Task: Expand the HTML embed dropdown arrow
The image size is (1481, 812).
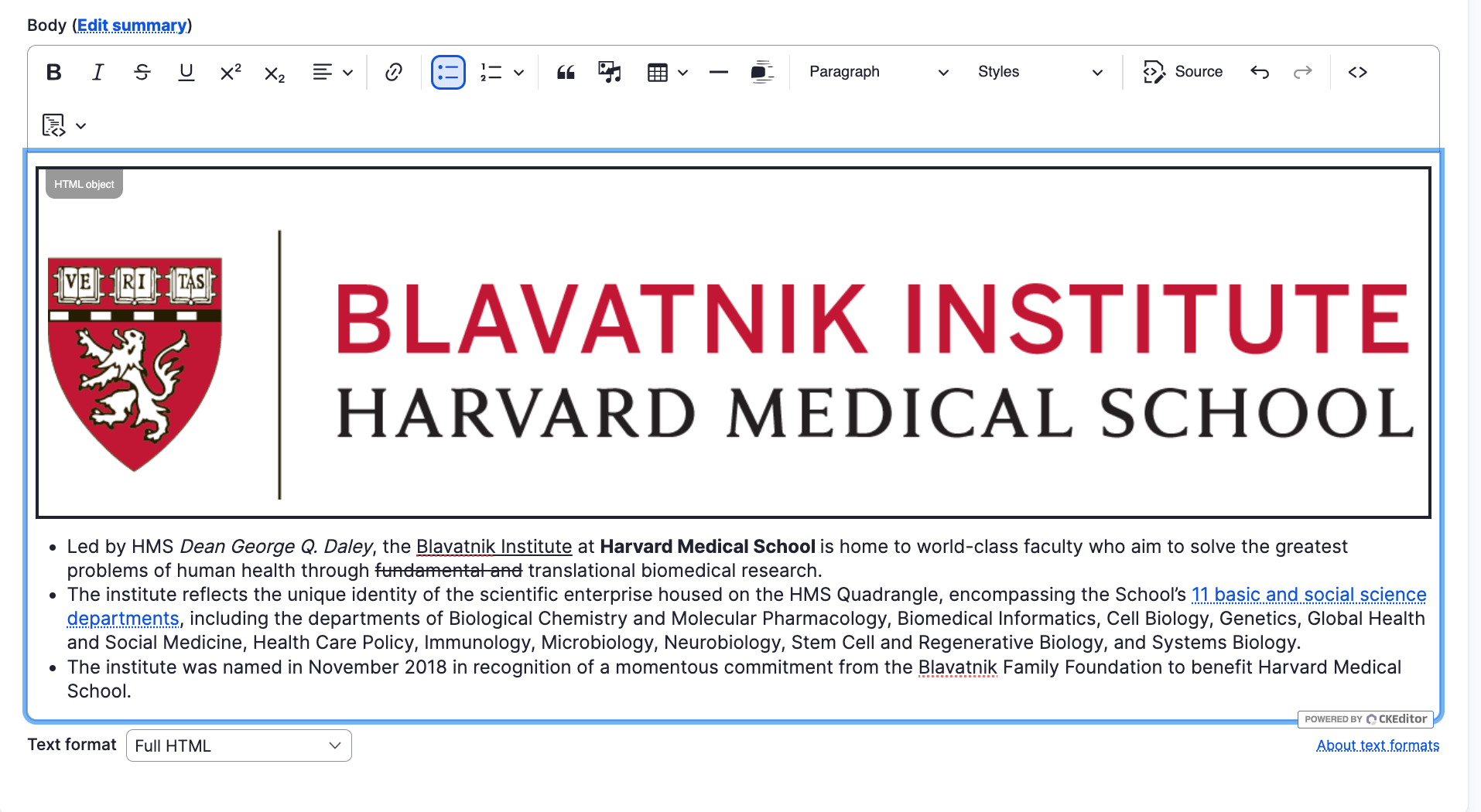Action: 80,126
